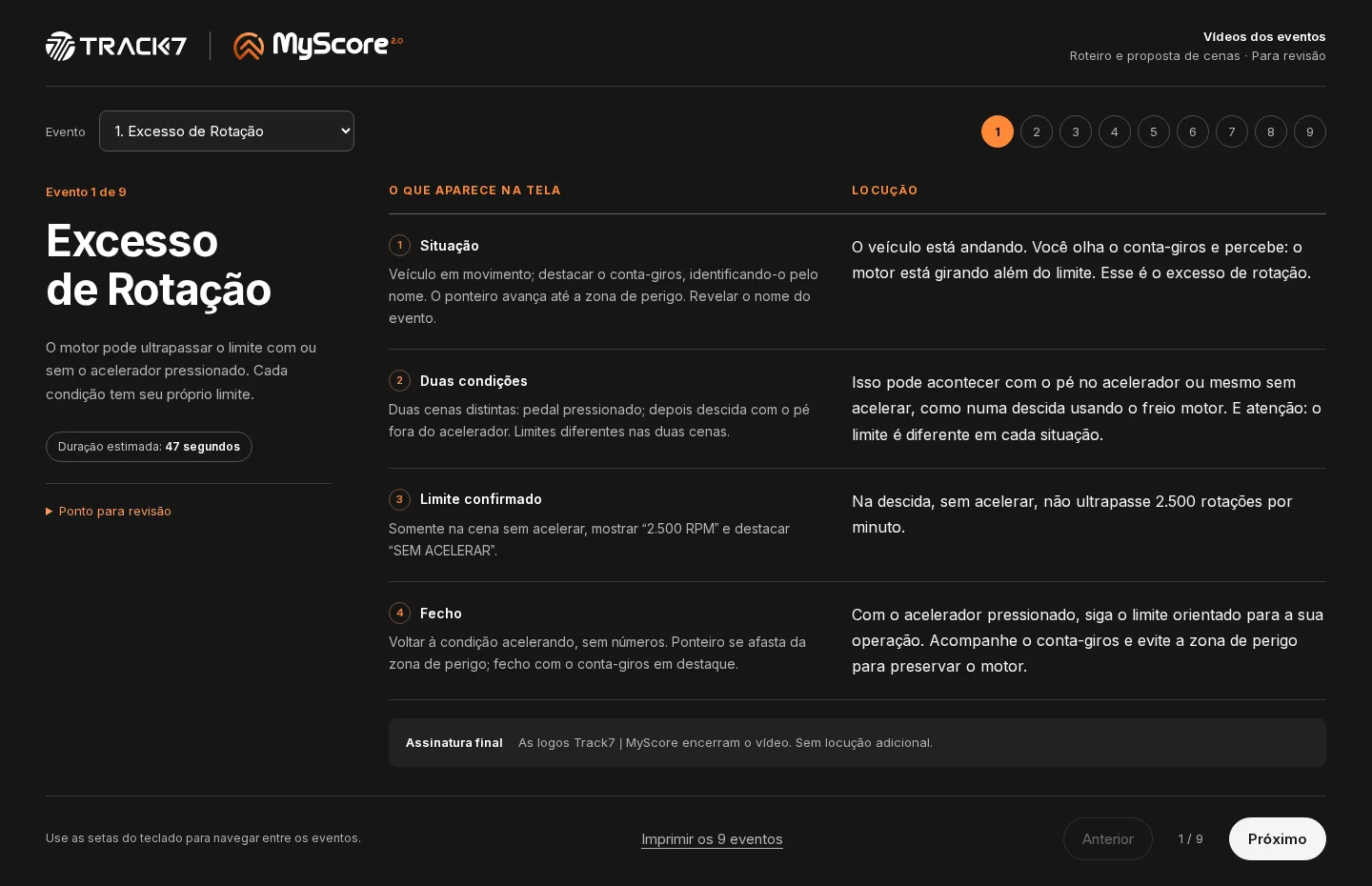Open event page 9
Image resolution: width=1372 pixels, height=886 pixels.
click(1310, 131)
